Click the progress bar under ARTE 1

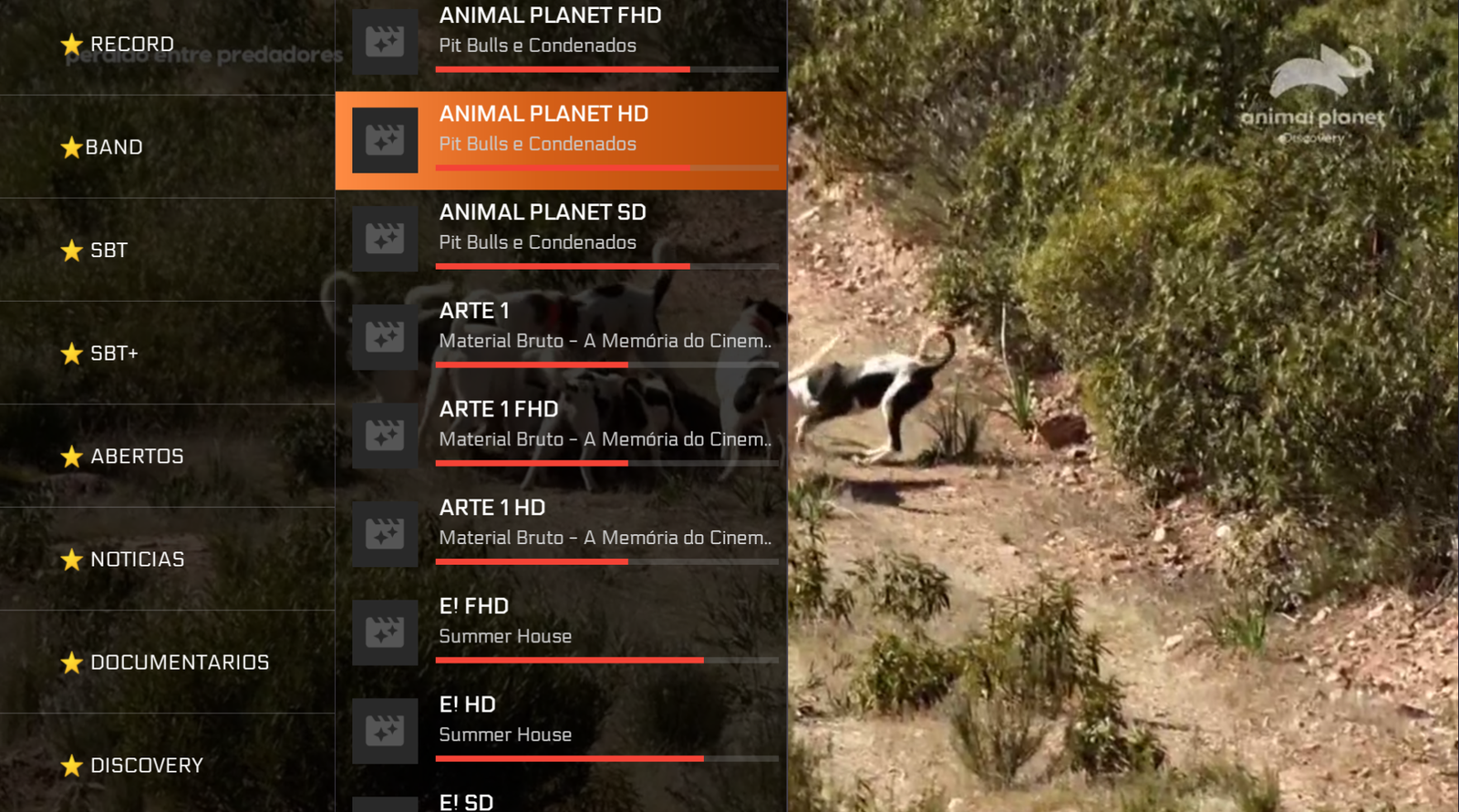(607, 365)
